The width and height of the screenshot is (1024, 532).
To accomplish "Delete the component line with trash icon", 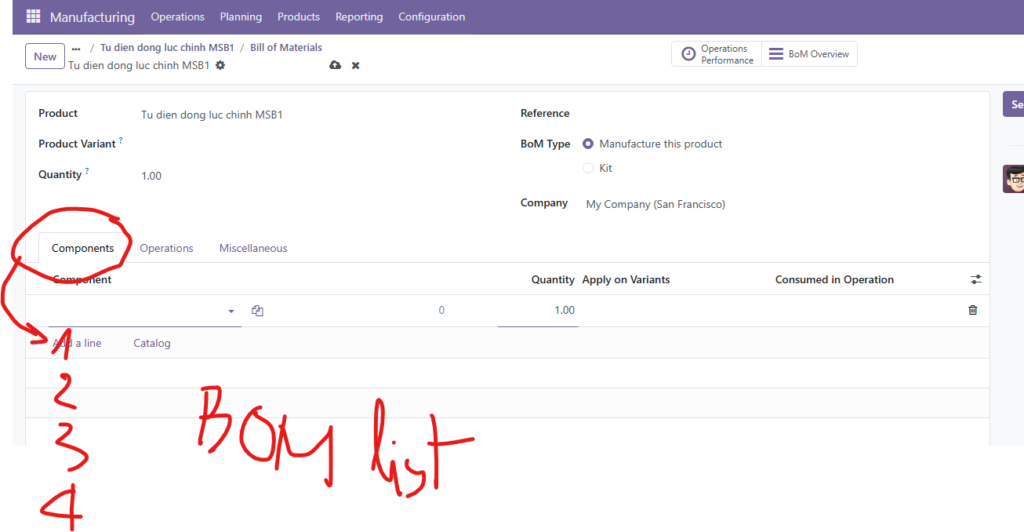I will pyautogui.click(x=973, y=310).
